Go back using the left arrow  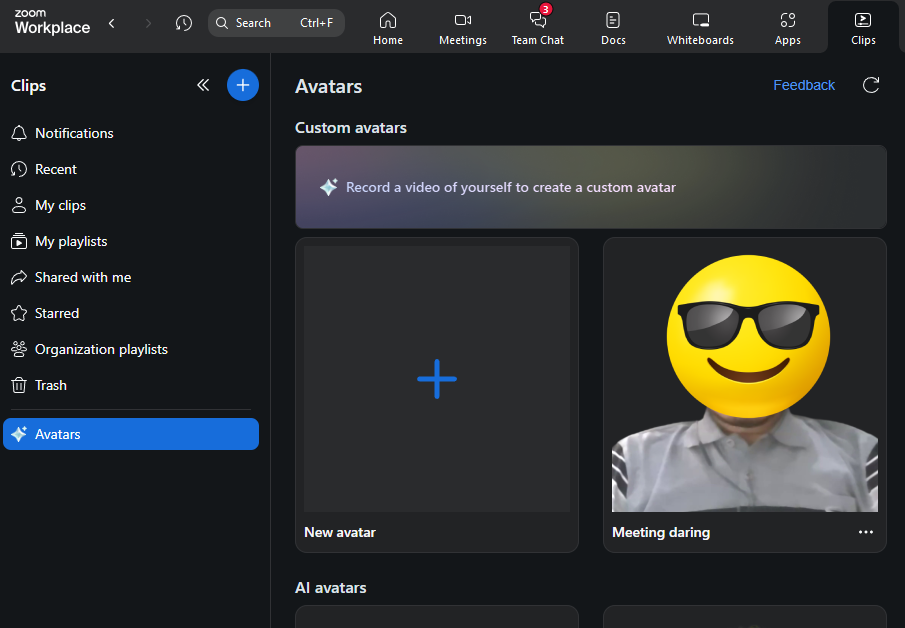[112, 23]
